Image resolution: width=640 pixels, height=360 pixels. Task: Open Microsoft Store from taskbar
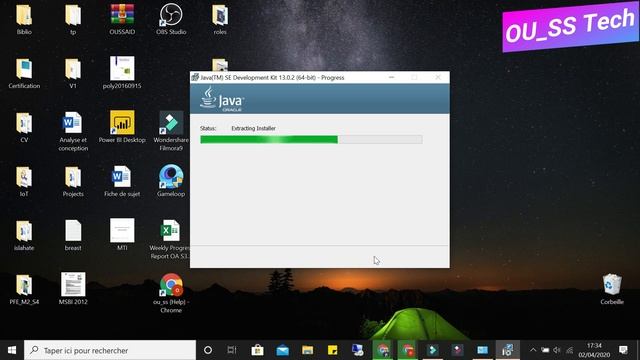pos(257,350)
